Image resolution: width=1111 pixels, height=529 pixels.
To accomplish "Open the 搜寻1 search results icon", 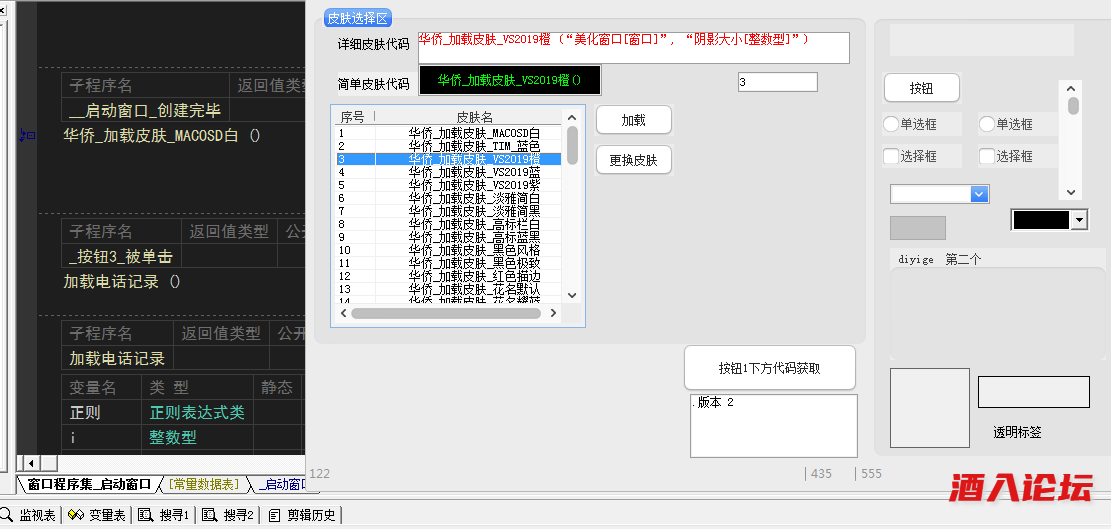I will tap(145, 515).
